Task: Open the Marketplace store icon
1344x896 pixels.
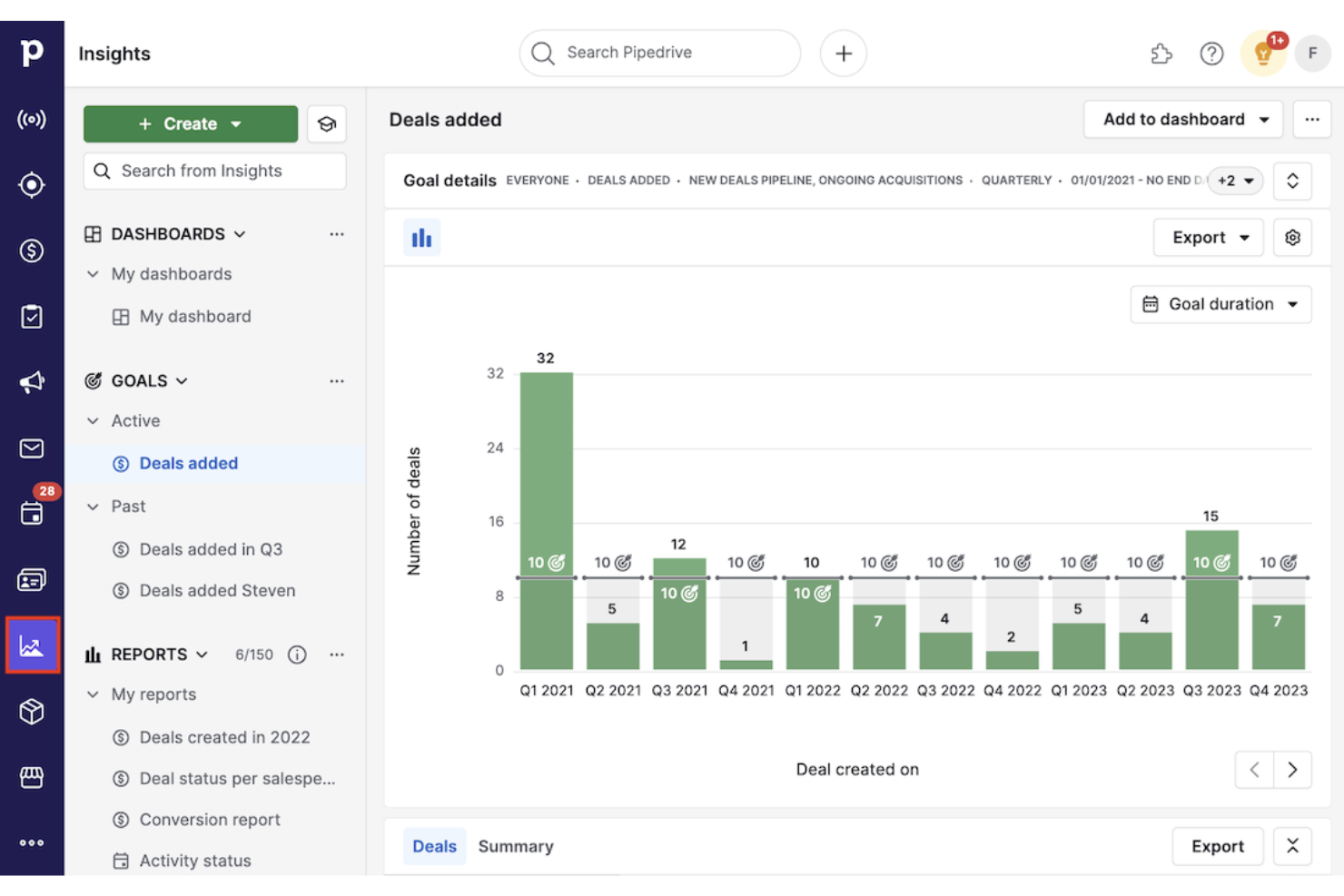Action: 32,777
